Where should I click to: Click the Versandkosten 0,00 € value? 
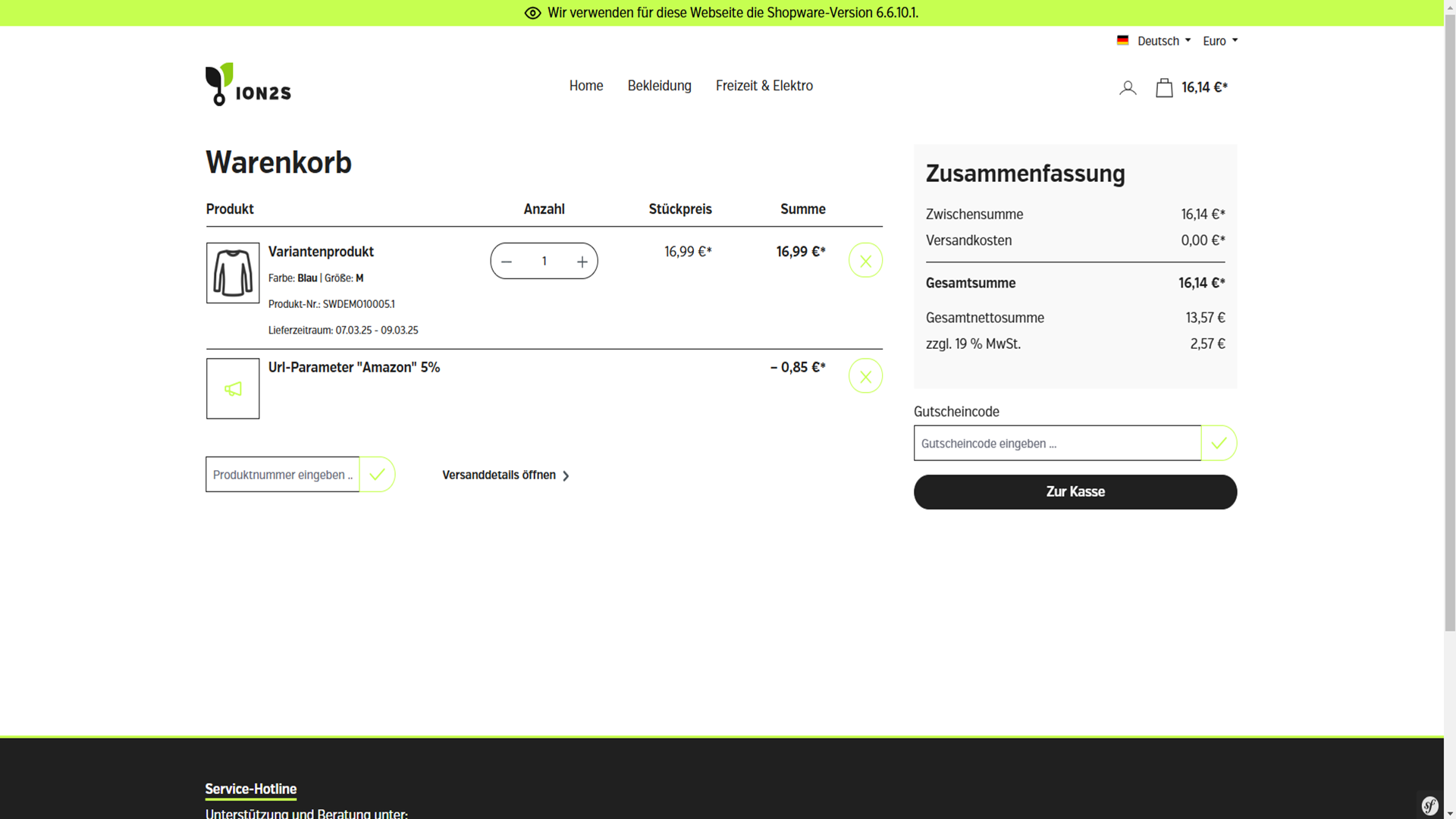pyautogui.click(x=1203, y=240)
